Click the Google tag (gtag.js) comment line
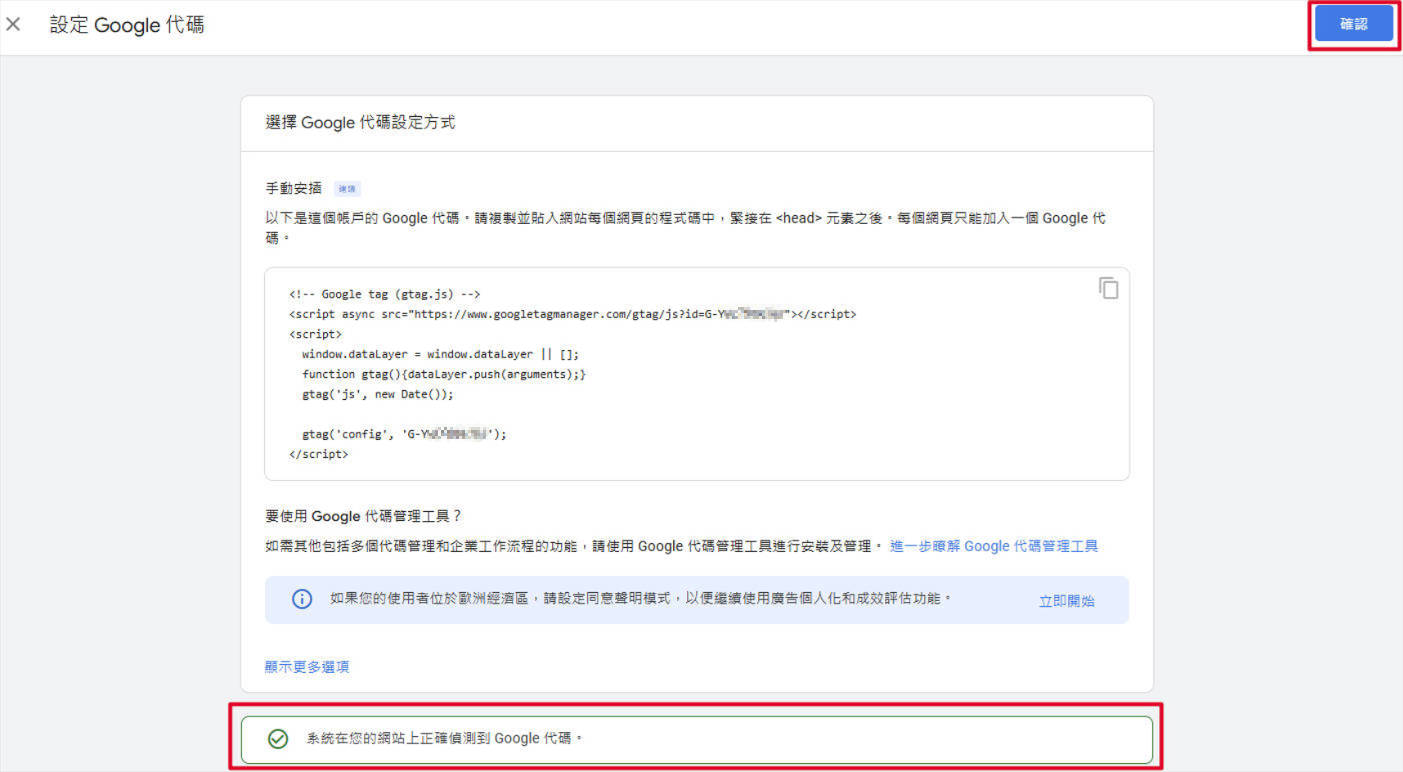1403x772 pixels. tap(385, 294)
